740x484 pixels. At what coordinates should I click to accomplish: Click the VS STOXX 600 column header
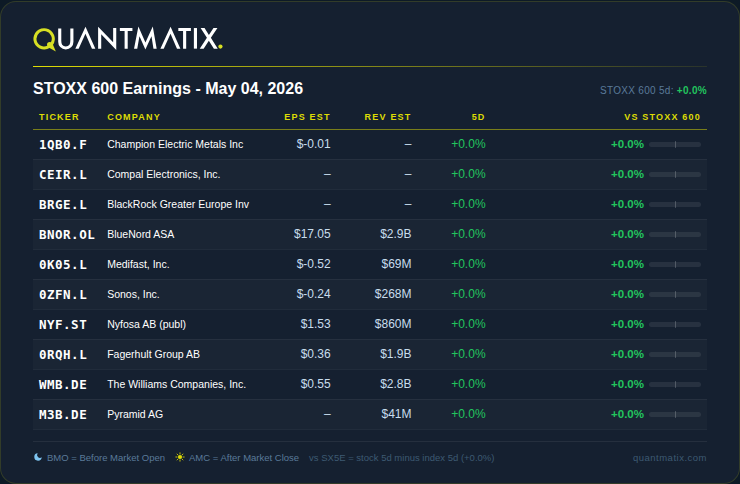tap(662, 117)
